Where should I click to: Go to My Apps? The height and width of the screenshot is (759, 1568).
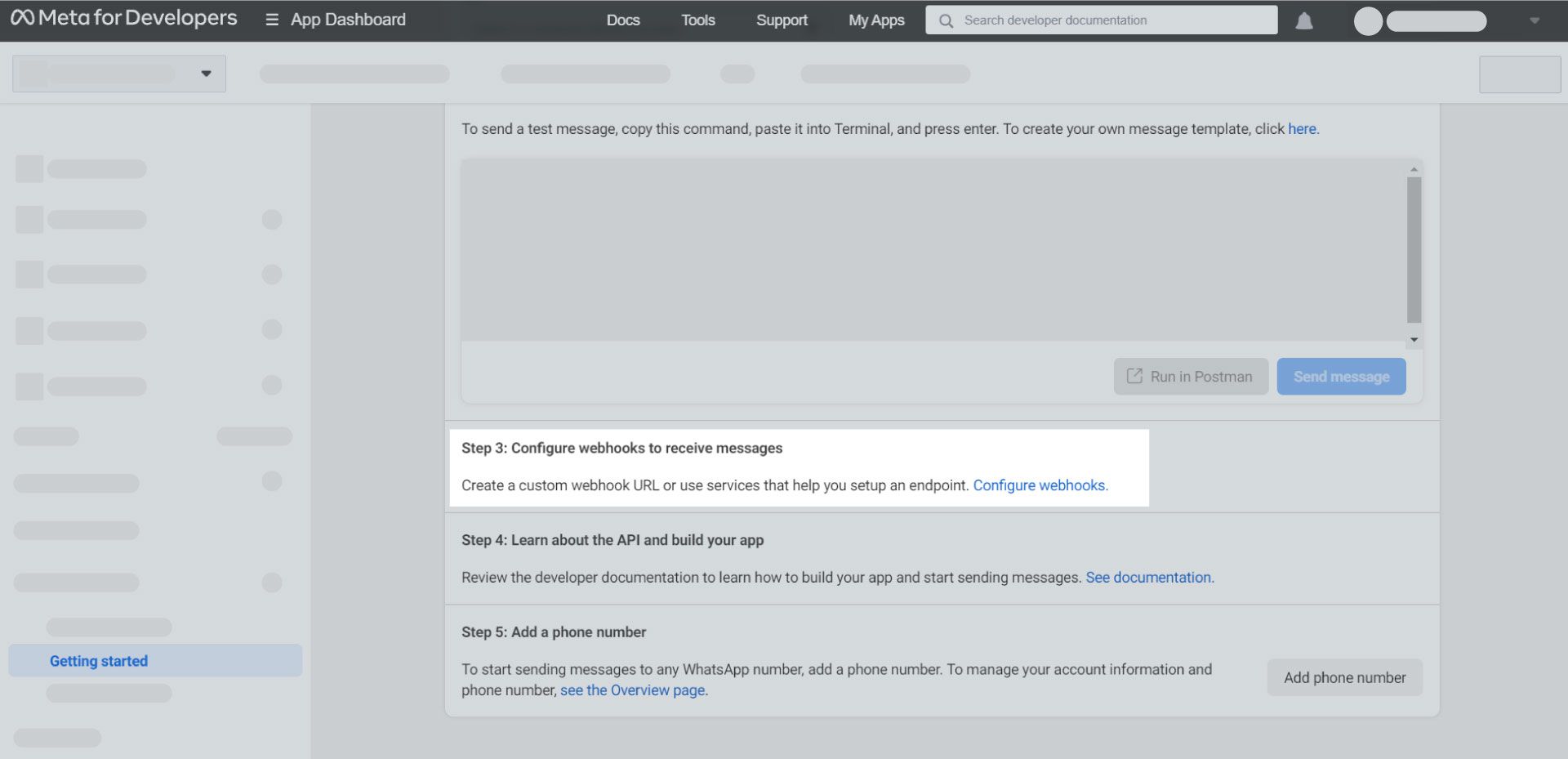point(876,20)
